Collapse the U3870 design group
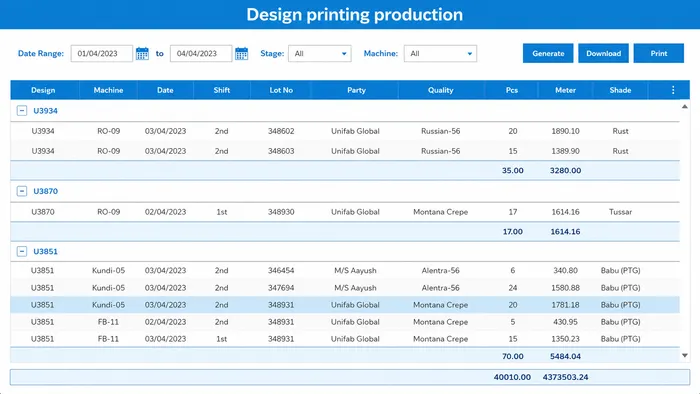This screenshot has width=700, height=394. pyautogui.click(x=22, y=191)
